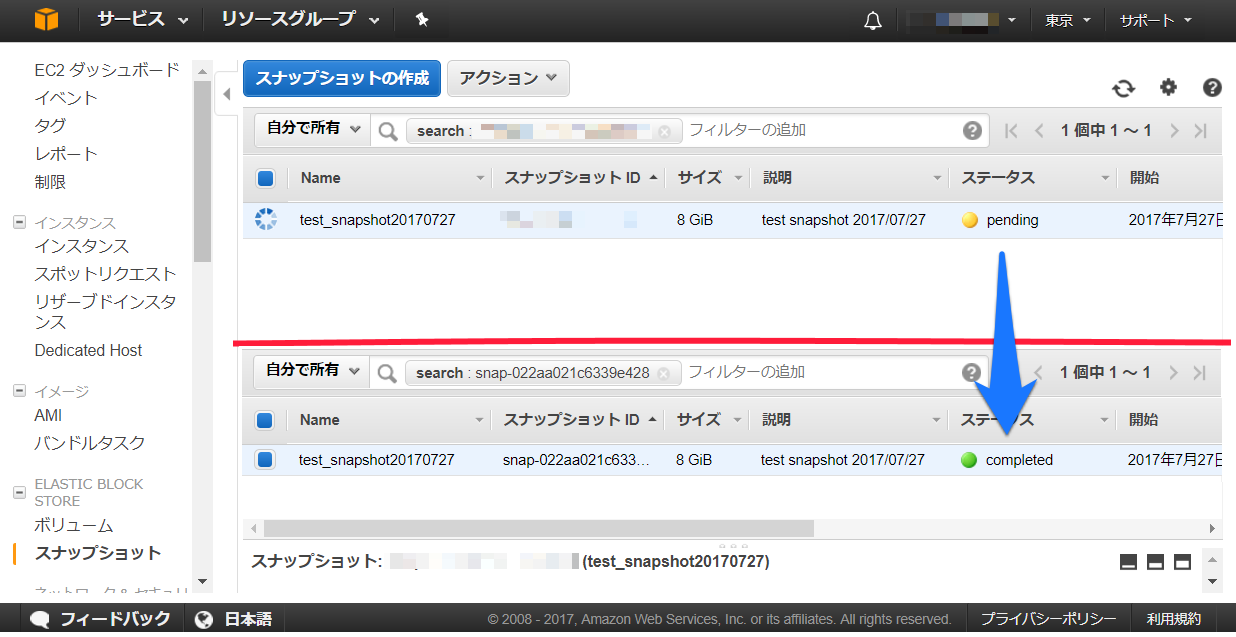Toggle select-all checkbox in upper table header
The image size is (1236, 637).
266,179
